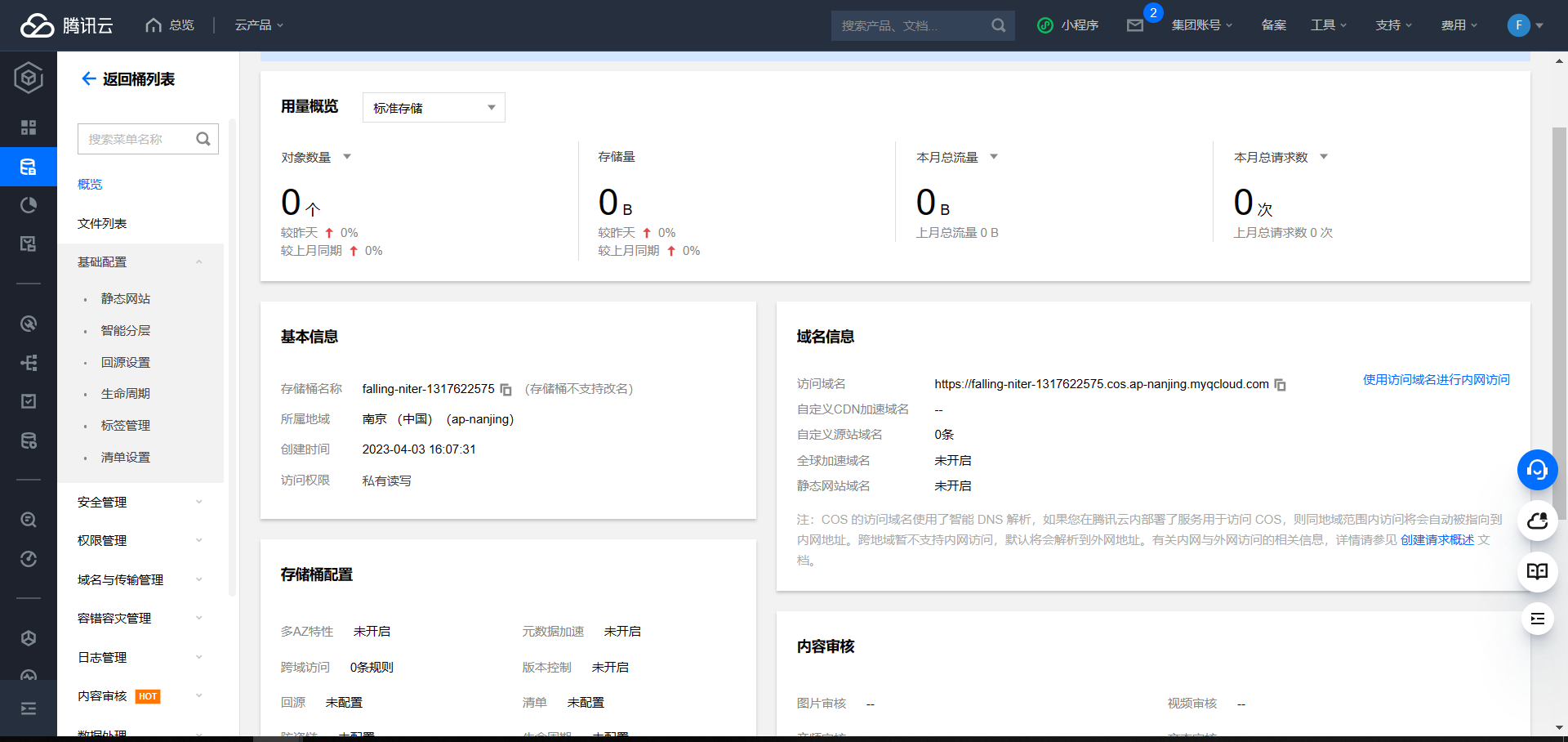Click 使用访问域名进行内网访问 link

click(x=1437, y=380)
